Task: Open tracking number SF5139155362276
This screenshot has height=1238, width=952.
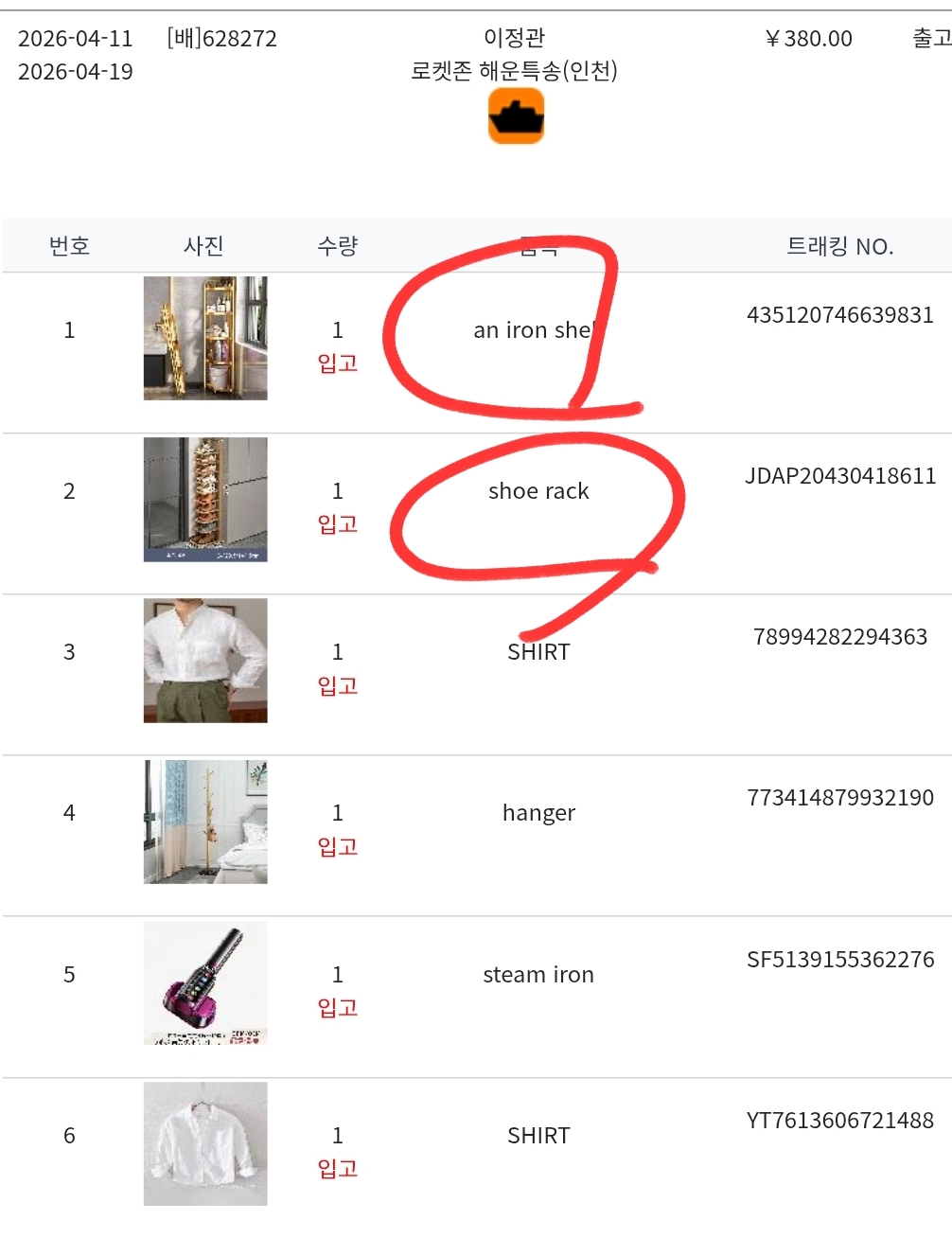Action: click(839, 960)
